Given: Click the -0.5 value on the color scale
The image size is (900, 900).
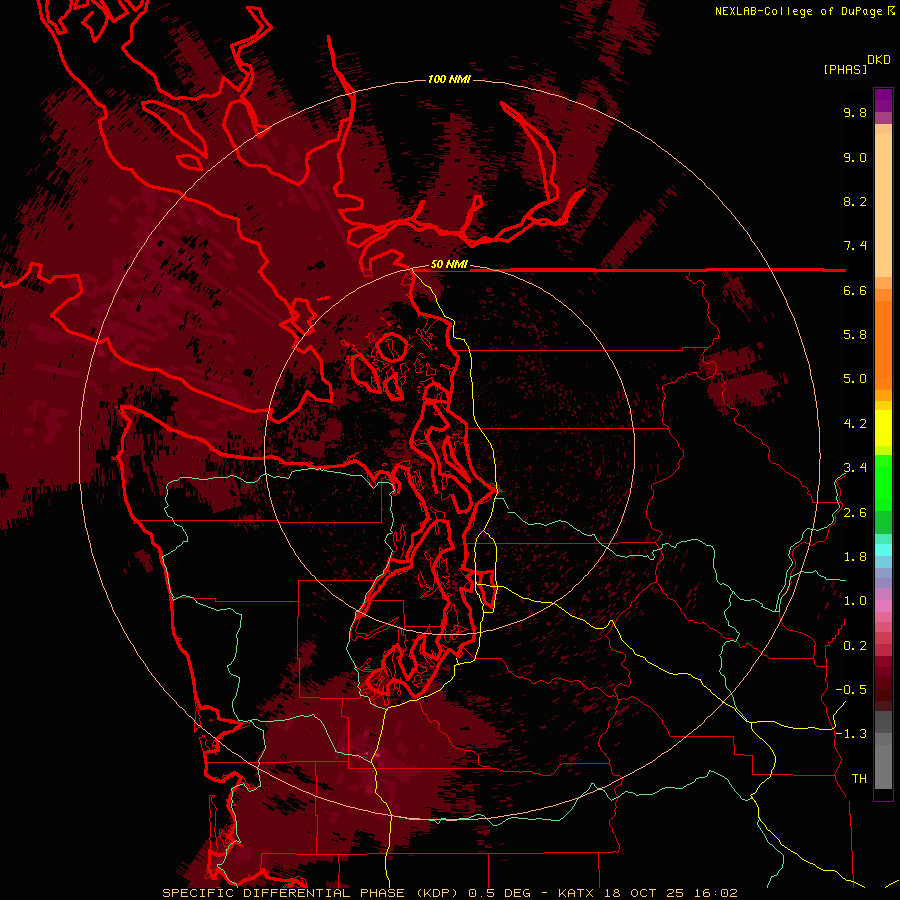Looking at the screenshot, I should pyautogui.click(x=851, y=690).
